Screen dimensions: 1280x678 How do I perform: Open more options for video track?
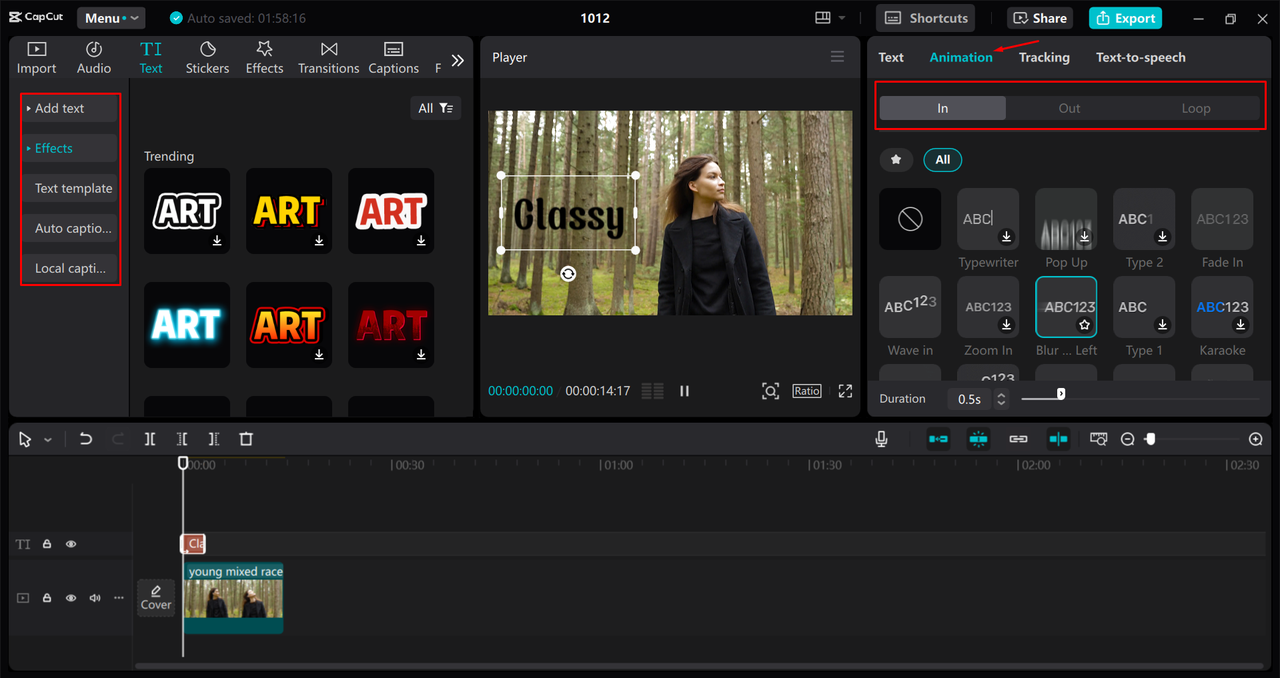(119, 598)
